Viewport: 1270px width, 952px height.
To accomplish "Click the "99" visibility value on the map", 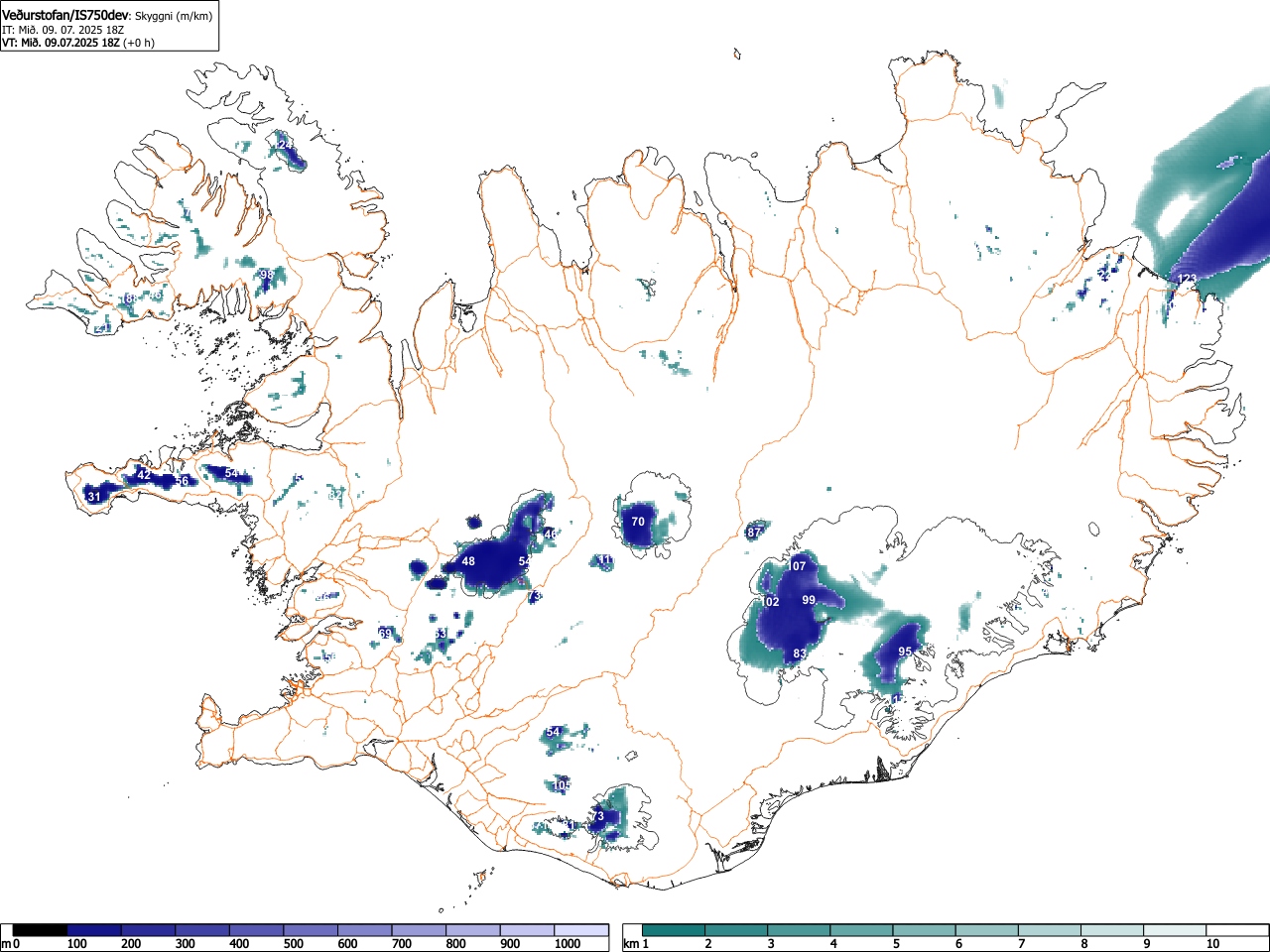I will pyautogui.click(x=809, y=600).
